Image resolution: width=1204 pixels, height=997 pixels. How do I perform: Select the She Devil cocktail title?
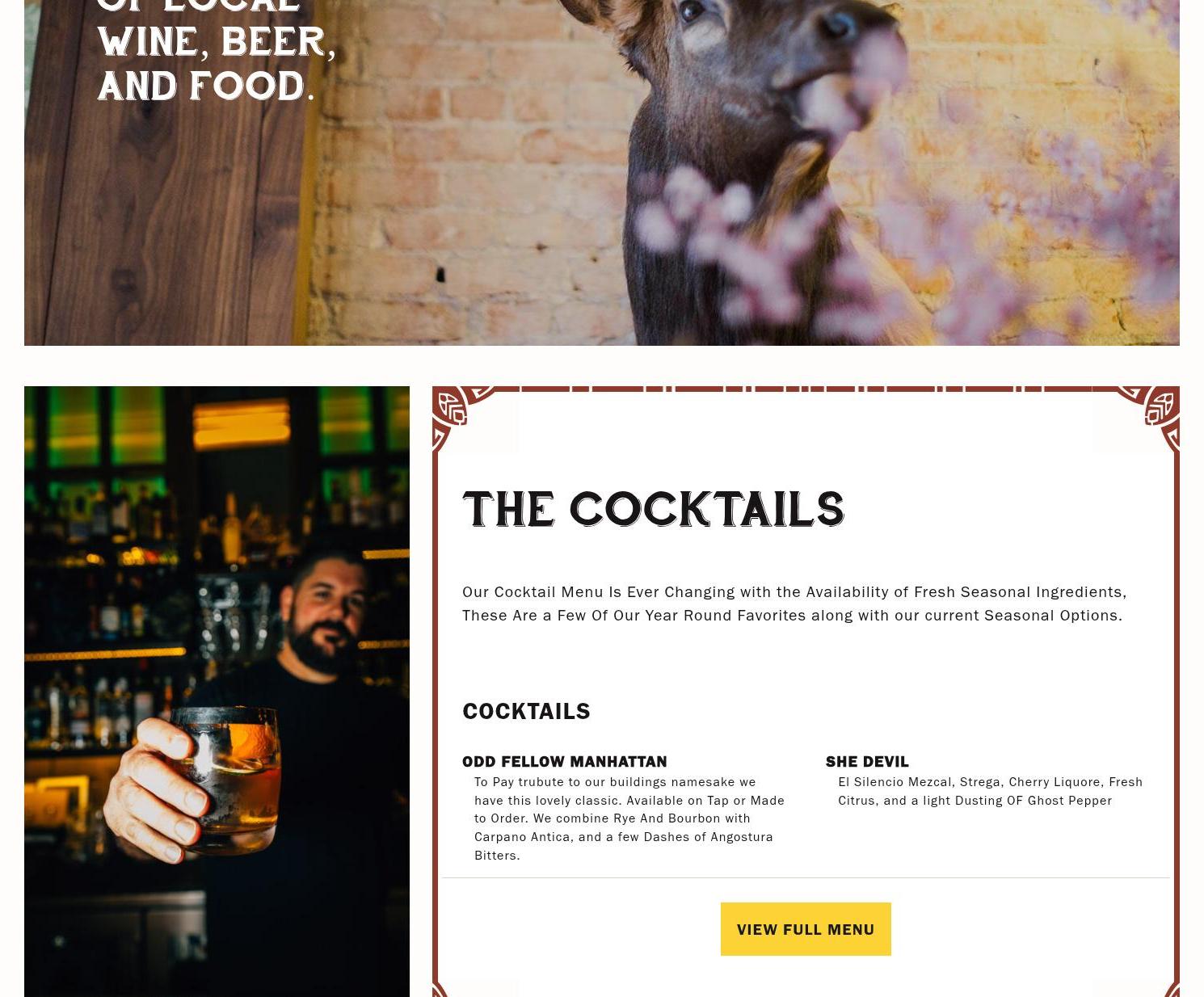tap(867, 761)
